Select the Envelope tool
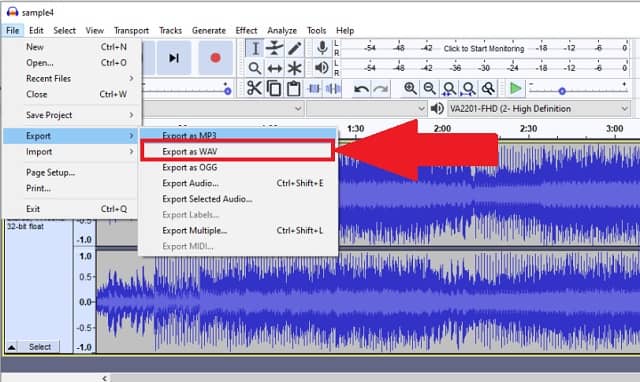Viewport: 640px width, 382px height. pyautogui.click(x=274, y=49)
